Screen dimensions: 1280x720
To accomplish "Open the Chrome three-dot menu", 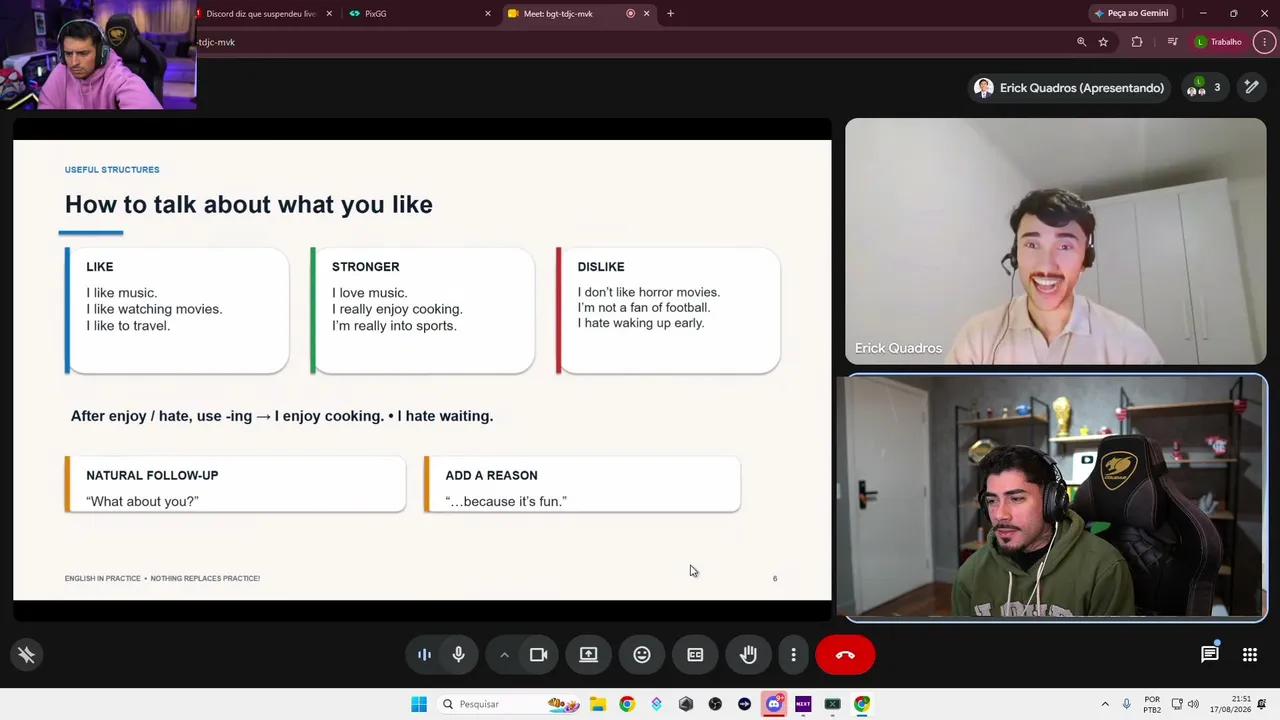I will [x=1264, y=42].
